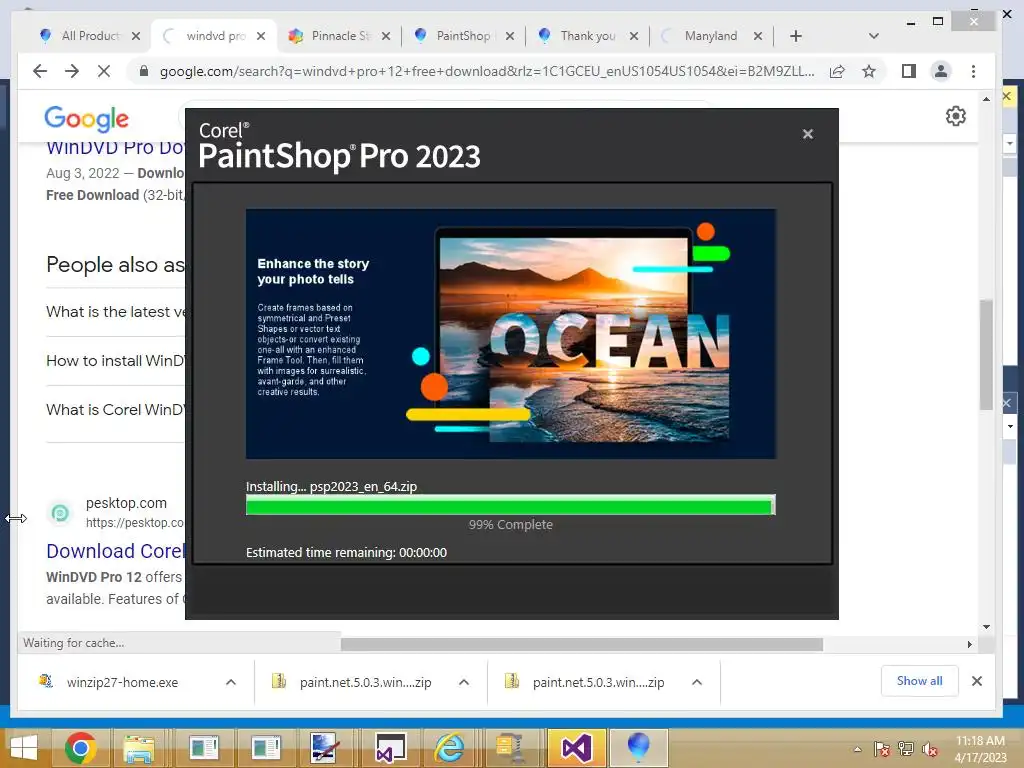1024x768 pixels.
Task: Click the installation progress bar
Action: pyautogui.click(x=511, y=505)
